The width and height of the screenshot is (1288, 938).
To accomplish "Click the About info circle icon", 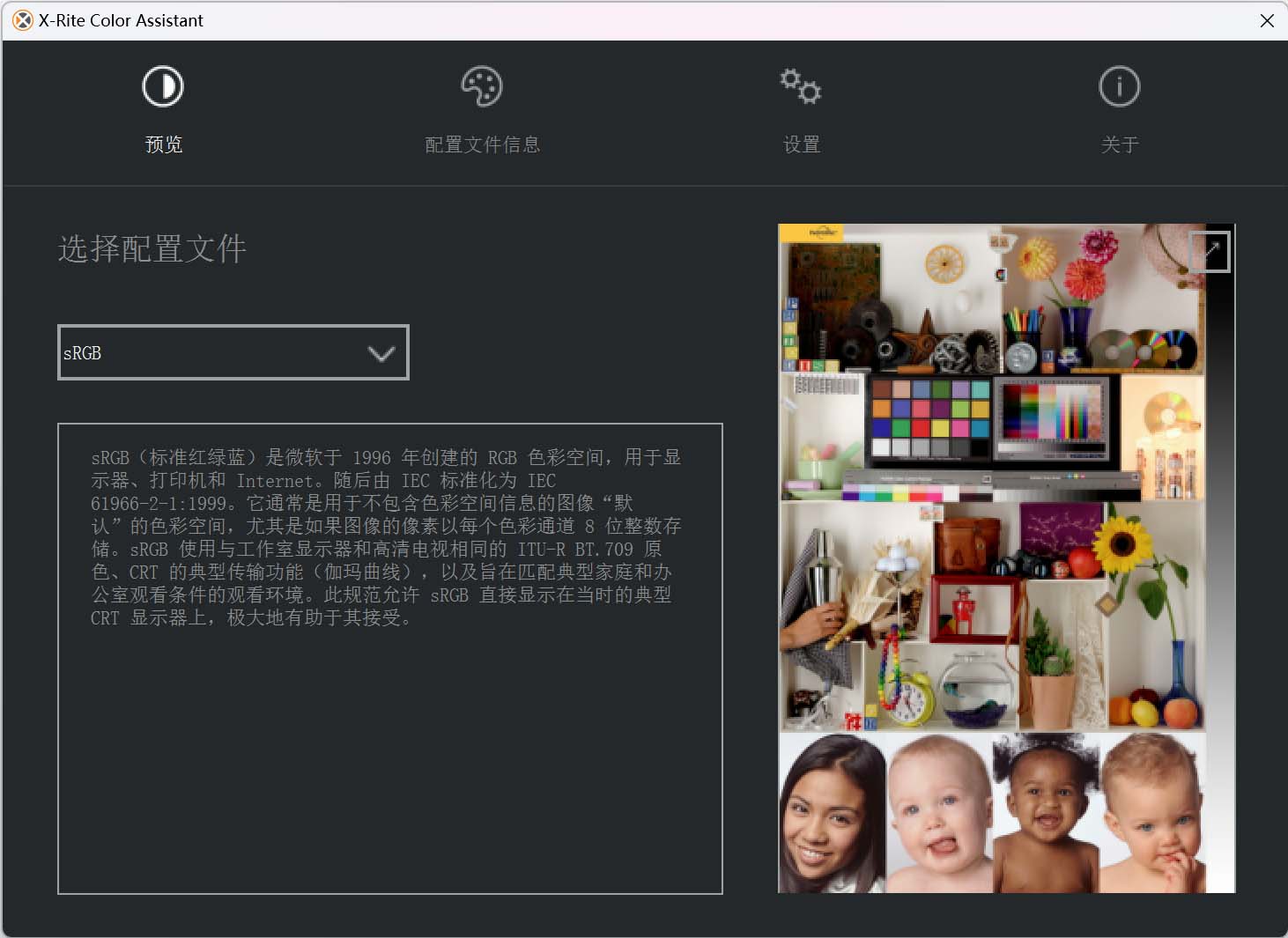I will 1120,86.
